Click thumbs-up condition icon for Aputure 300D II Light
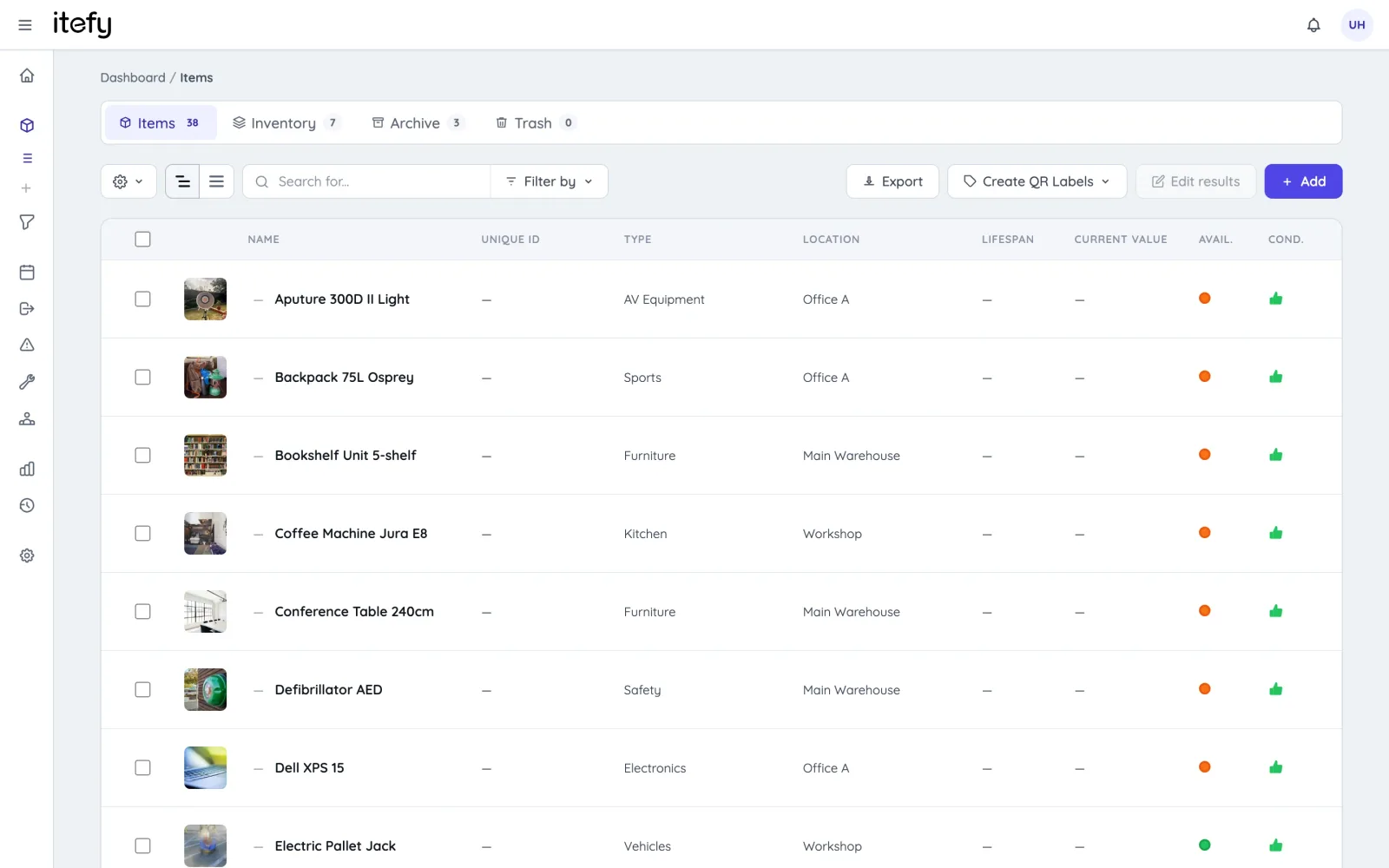Image resolution: width=1389 pixels, height=868 pixels. [1275, 299]
